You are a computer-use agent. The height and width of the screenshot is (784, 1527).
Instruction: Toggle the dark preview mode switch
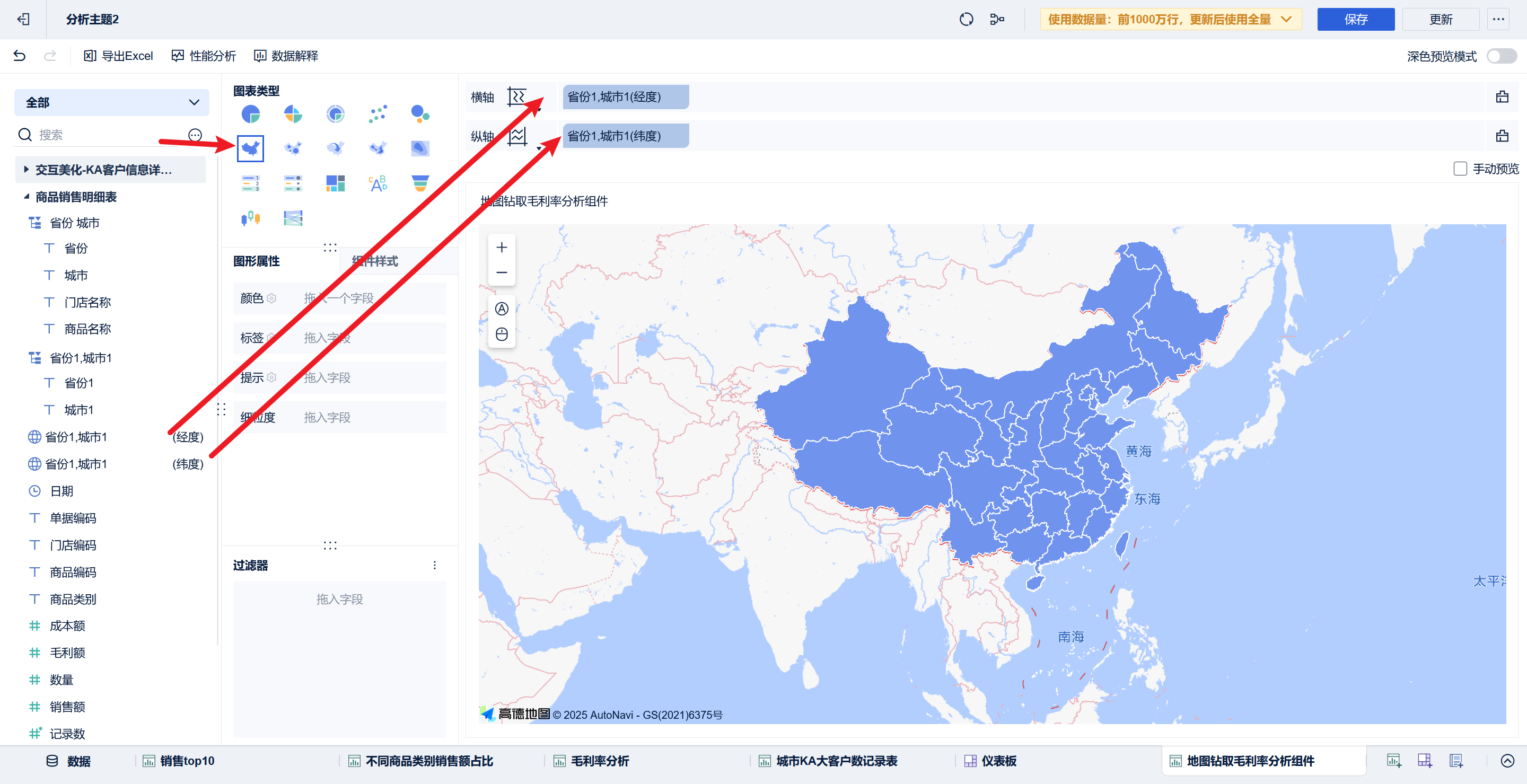point(1501,56)
